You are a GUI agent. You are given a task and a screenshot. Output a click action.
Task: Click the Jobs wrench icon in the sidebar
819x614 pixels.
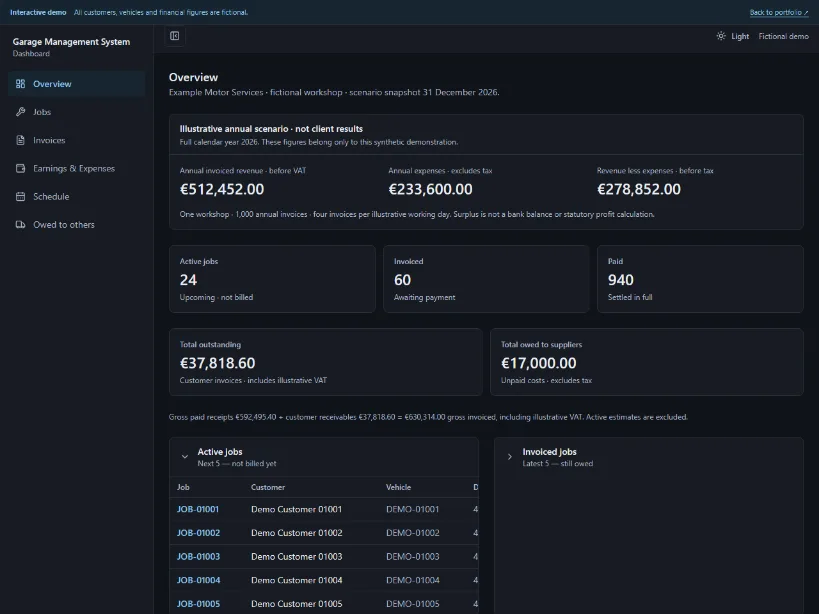point(20,112)
